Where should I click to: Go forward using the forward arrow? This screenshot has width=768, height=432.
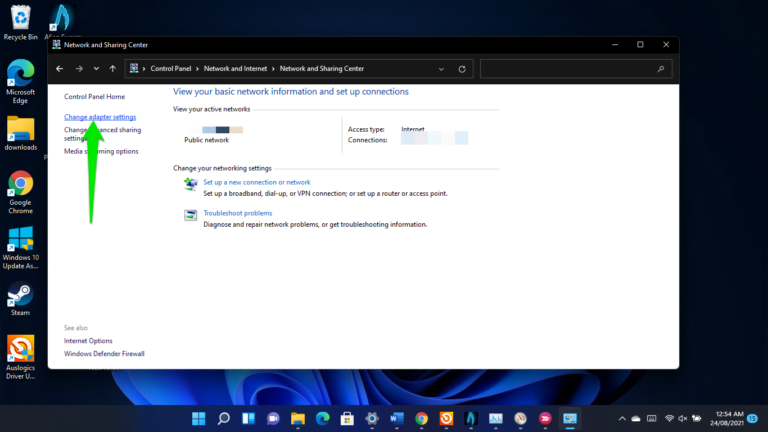pos(79,69)
